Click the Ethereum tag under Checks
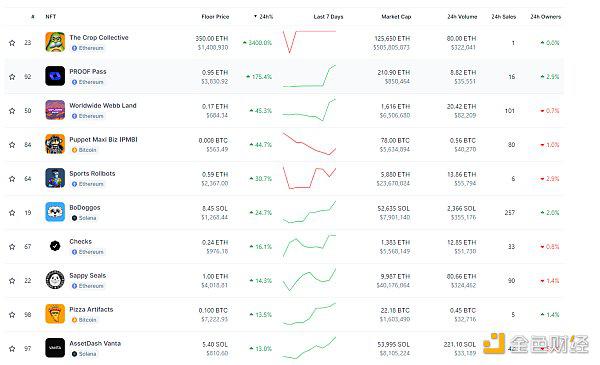This screenshot has width=600, height=365. click(x=88, y=252)
